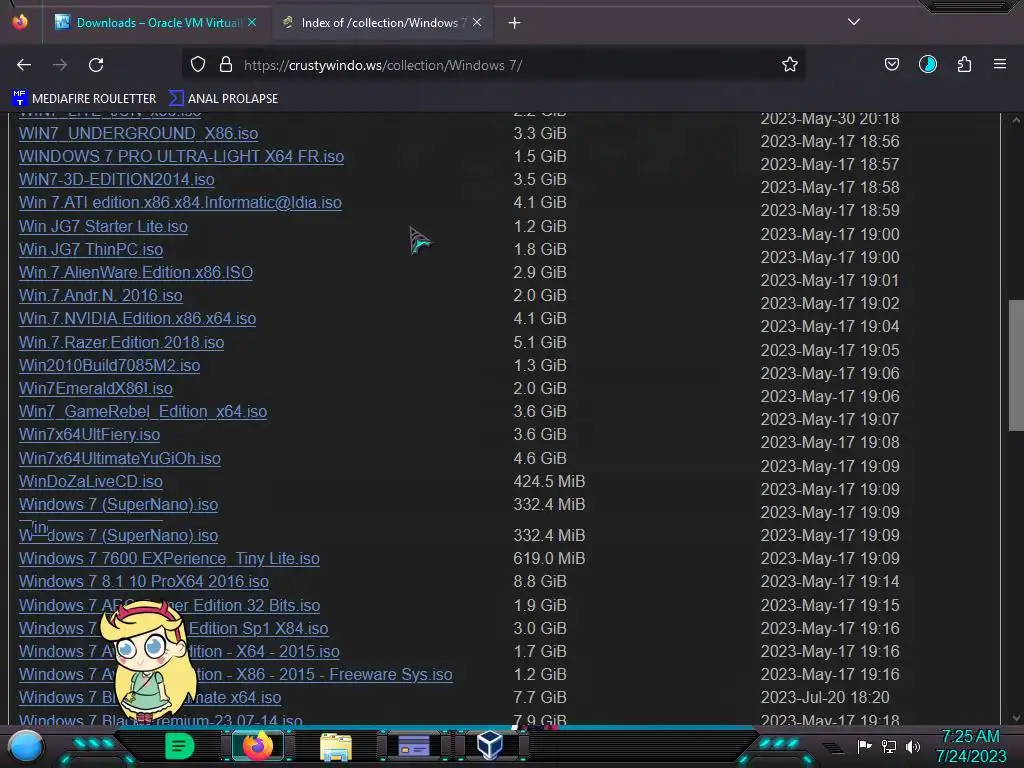List all tabs dropdown arrow
Viewport: 1024px width, 768px height.
[x=854, y=22]
